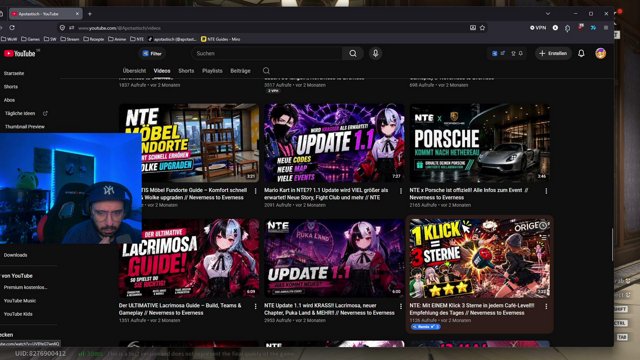The height and width of the screenshot is (360, 640).
Task: Open options for Möbel Fundorte Guide video
Action: (256, 191)
